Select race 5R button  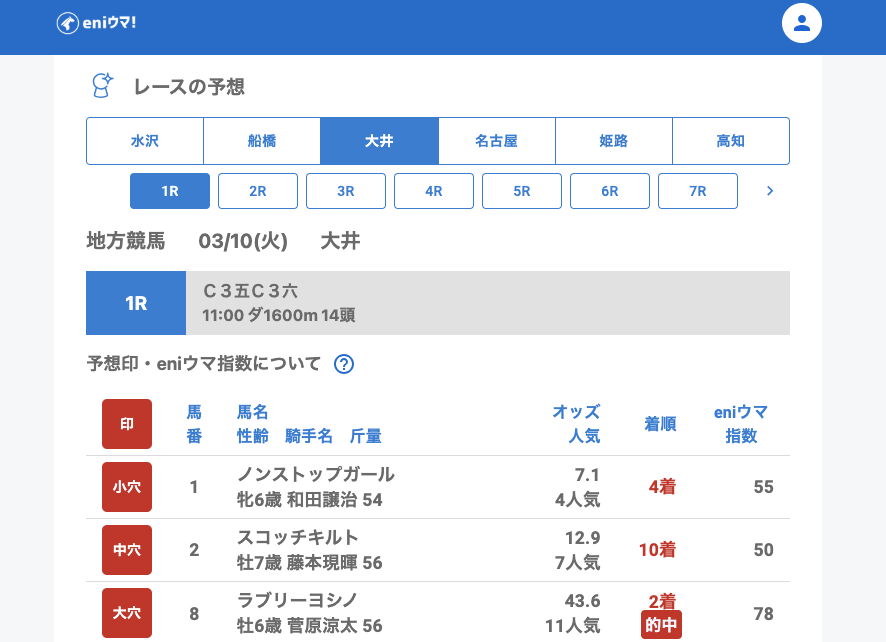(x=522, y=191)
